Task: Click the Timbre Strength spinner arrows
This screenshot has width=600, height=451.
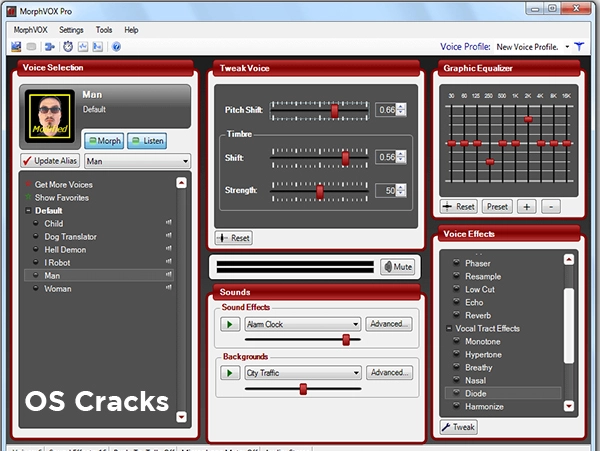Action: 401,190
